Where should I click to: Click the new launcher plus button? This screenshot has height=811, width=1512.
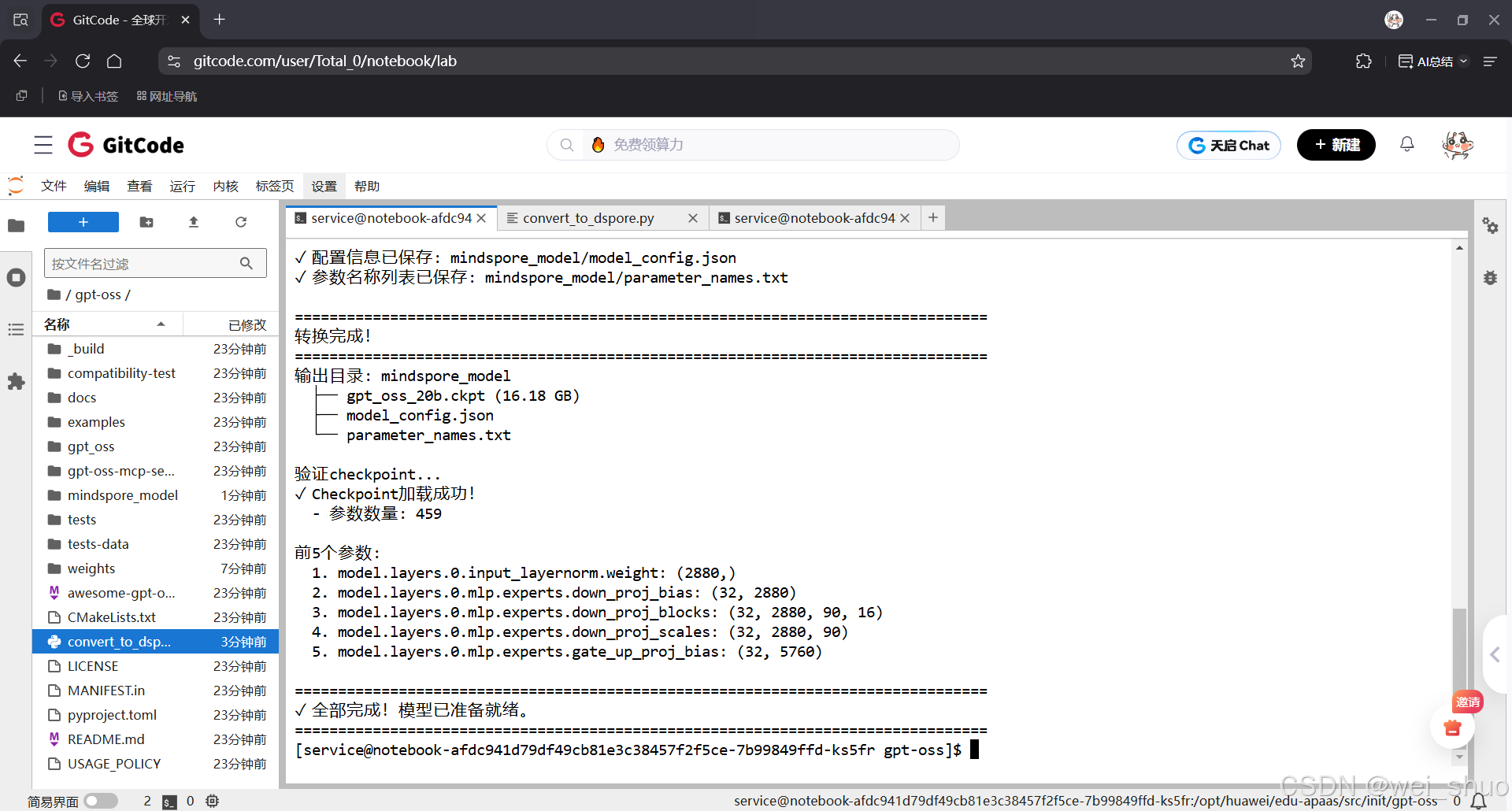click(x=83, y=222)
